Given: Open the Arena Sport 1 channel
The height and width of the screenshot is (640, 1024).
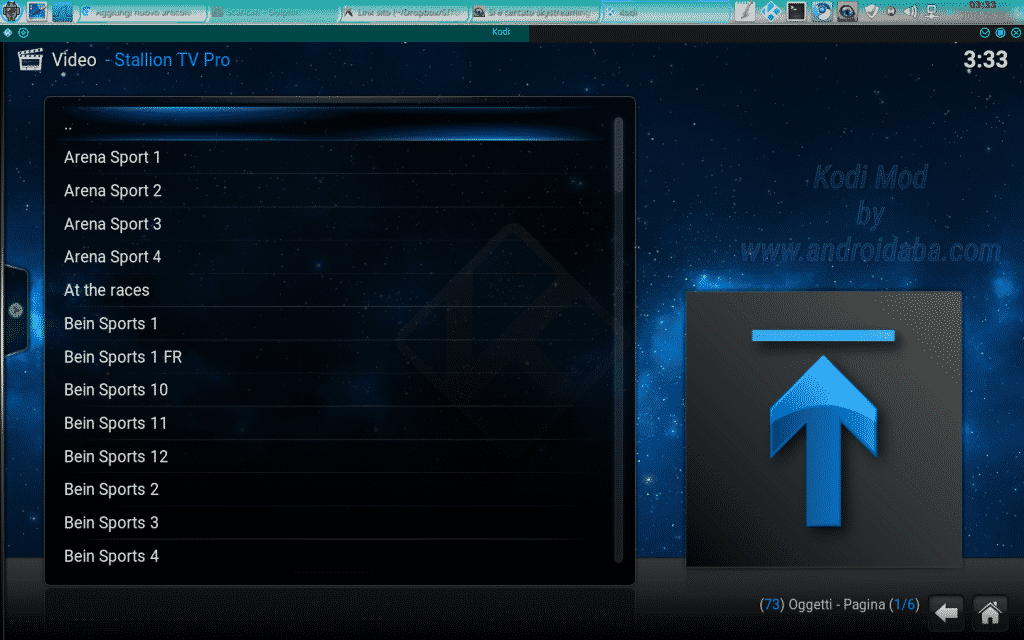Looking at the screenshot, I should pos(330,157).
